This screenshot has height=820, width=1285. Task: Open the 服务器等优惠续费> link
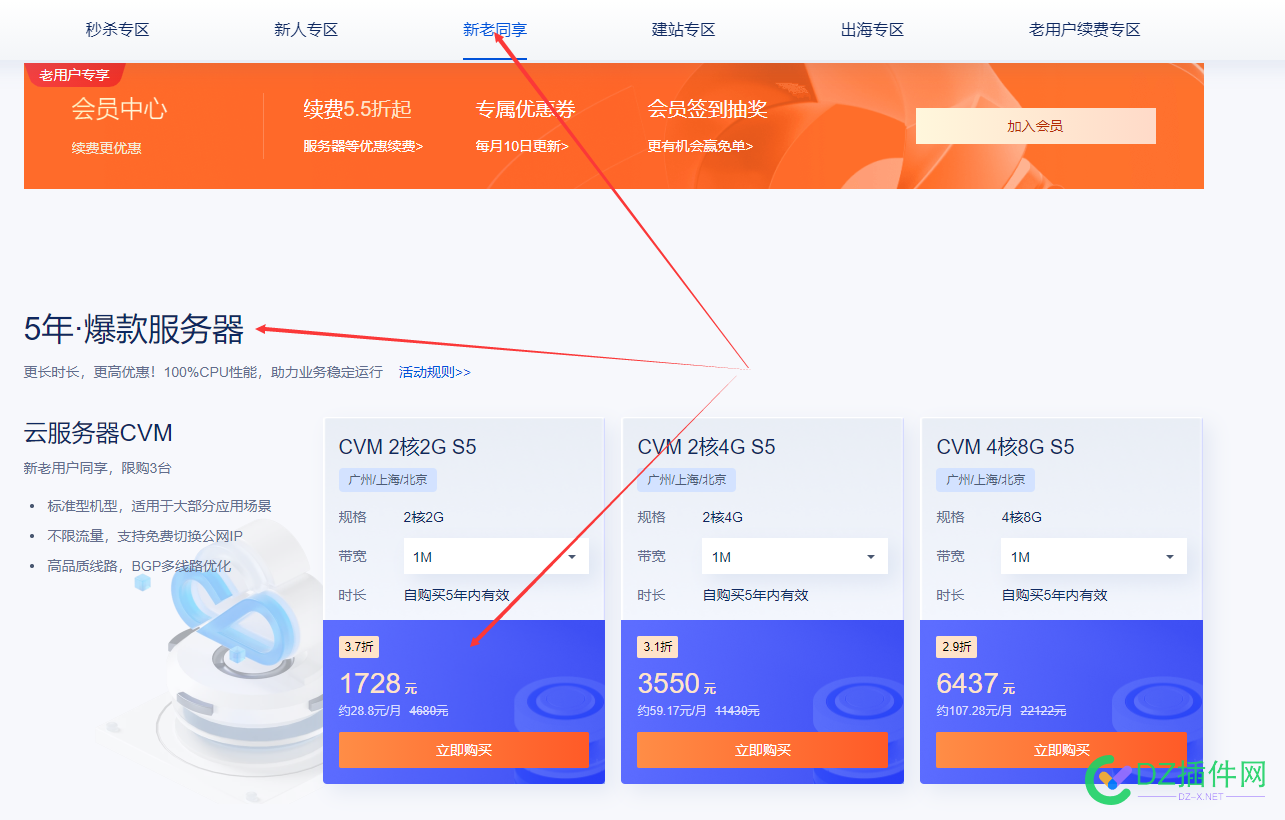(363, 146)
